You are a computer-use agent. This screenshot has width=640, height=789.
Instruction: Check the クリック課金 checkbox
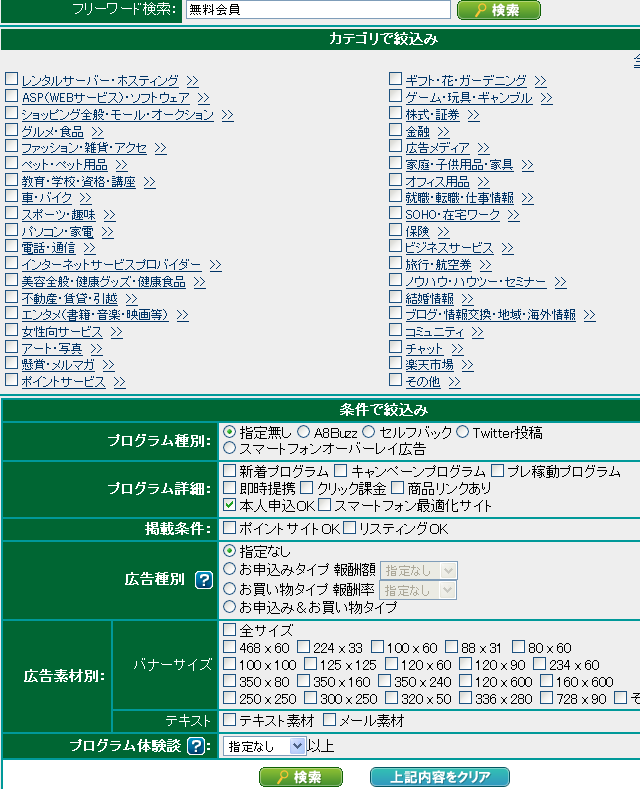click(x=306, y=488)
